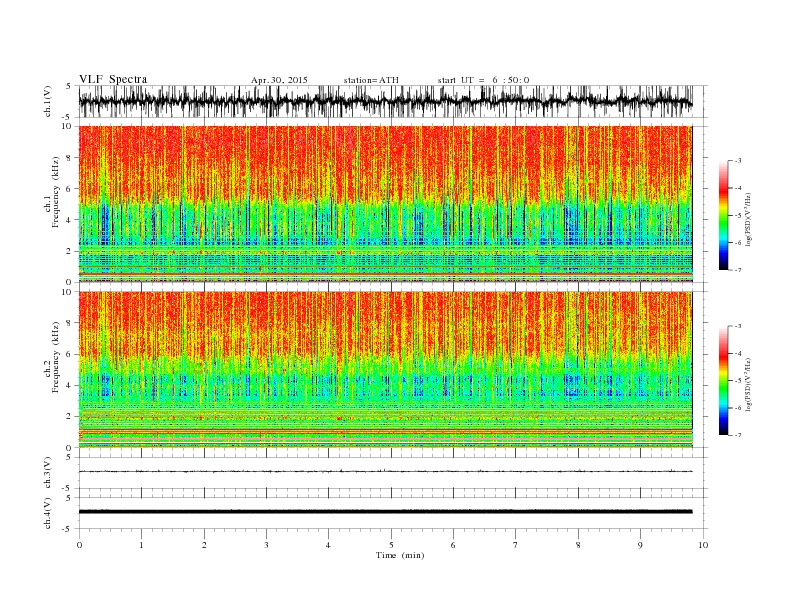Select the date text "Apr. 30, 2015"
Screen dimensions: 792x612
(x=279, y=80)
